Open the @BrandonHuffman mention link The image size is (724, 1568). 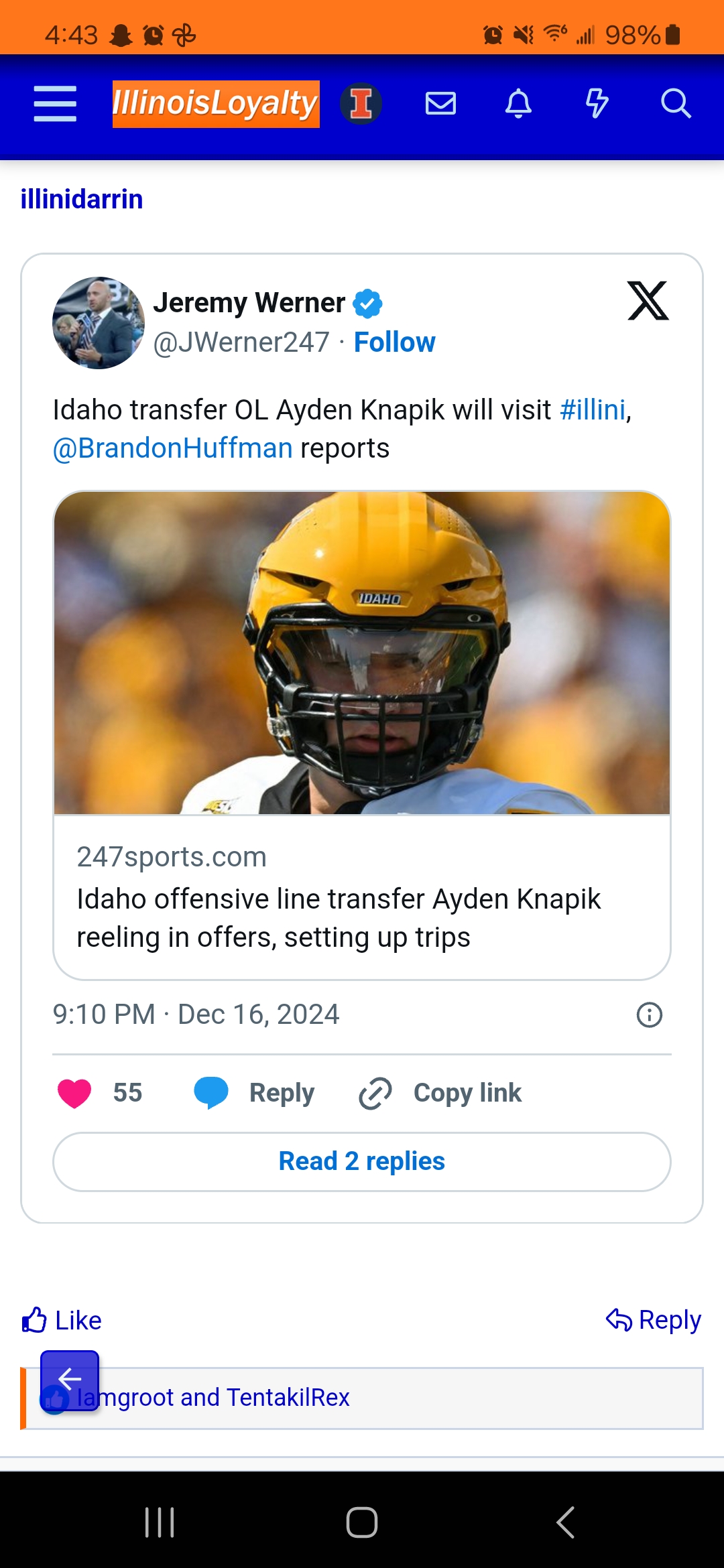pyautogui.click(x=172, y=448)
